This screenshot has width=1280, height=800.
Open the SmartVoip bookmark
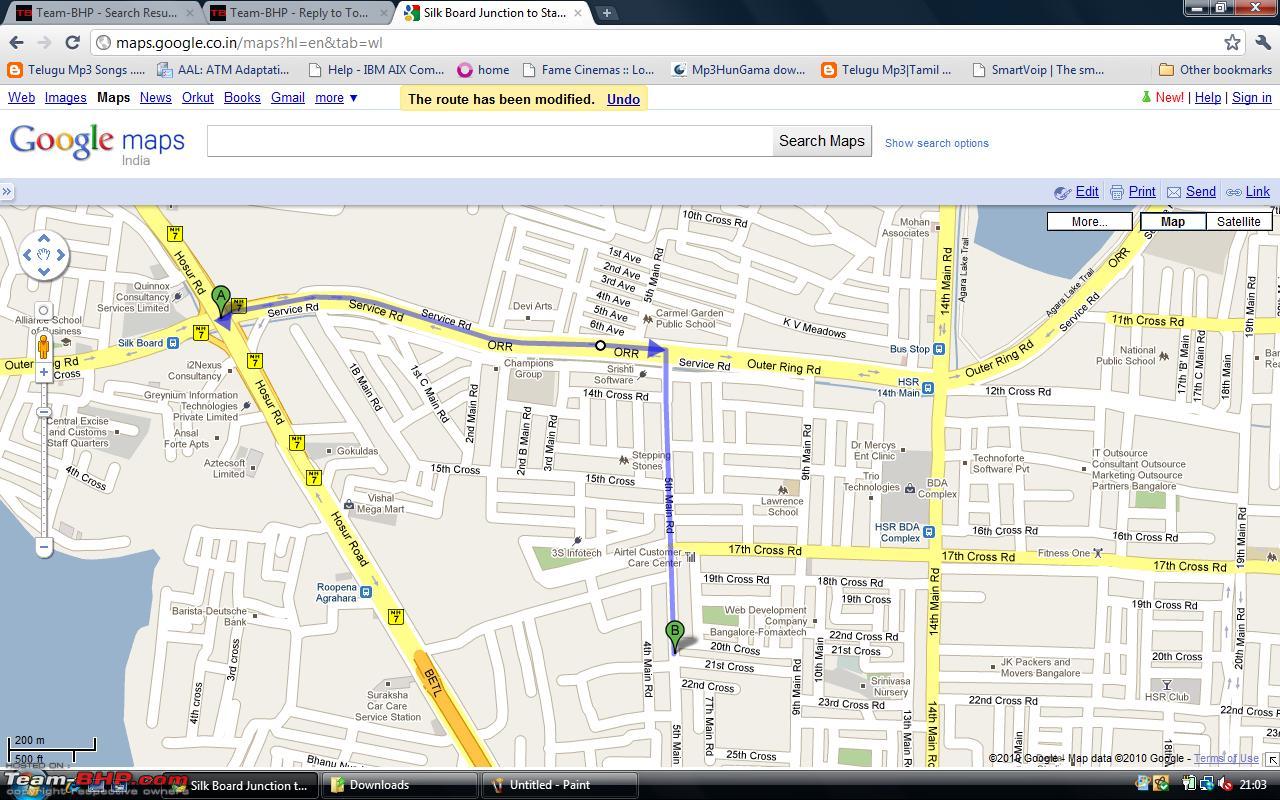point(1038,70)
